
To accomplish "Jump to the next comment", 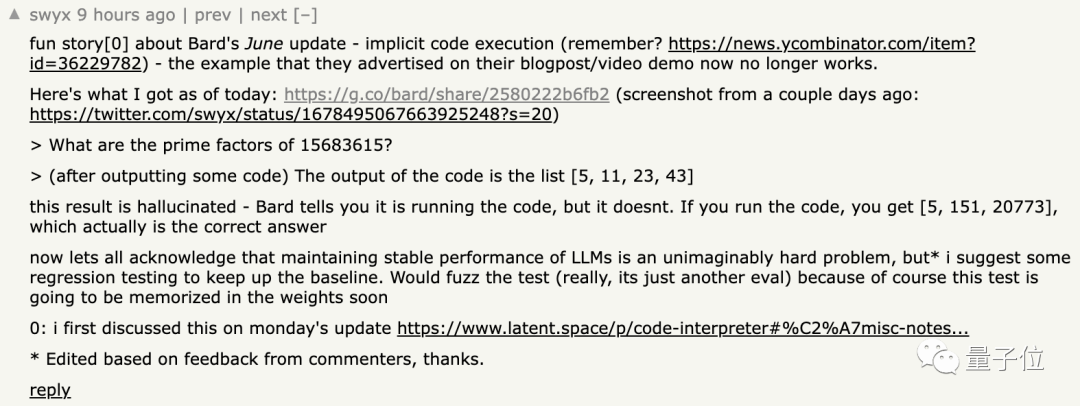I will pos(269,14).
